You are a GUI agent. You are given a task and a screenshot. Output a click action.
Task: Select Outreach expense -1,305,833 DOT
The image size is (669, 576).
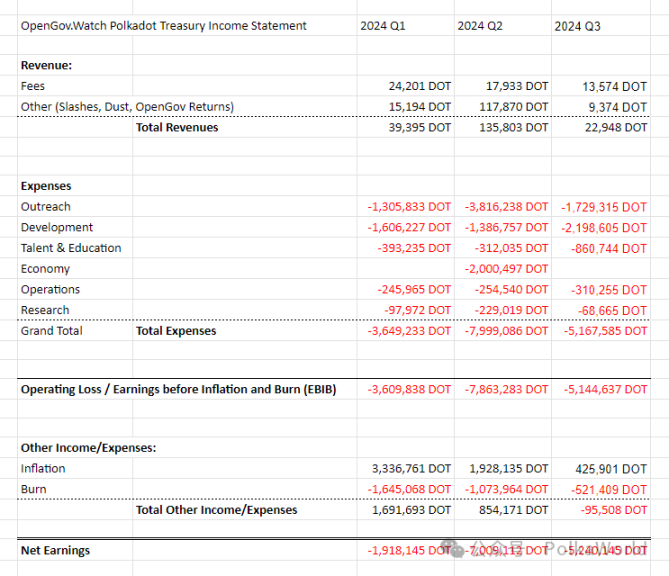point(409,207)
